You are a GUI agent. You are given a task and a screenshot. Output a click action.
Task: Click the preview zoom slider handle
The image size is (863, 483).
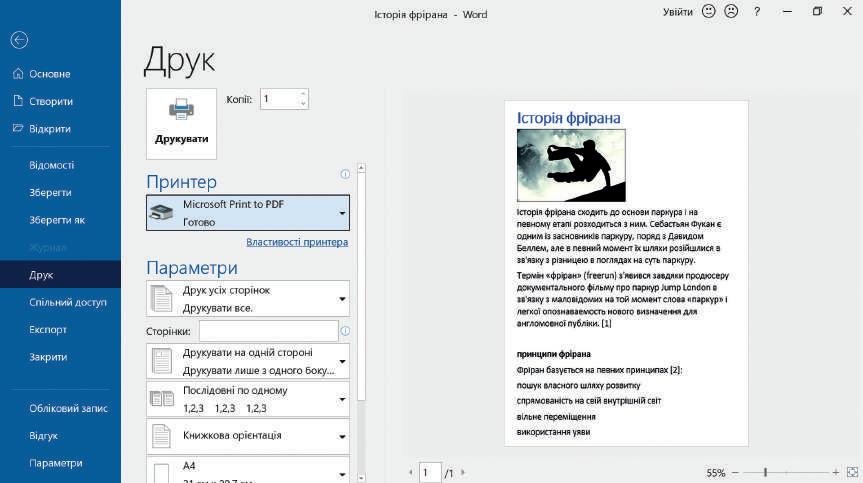coord(766,472)
